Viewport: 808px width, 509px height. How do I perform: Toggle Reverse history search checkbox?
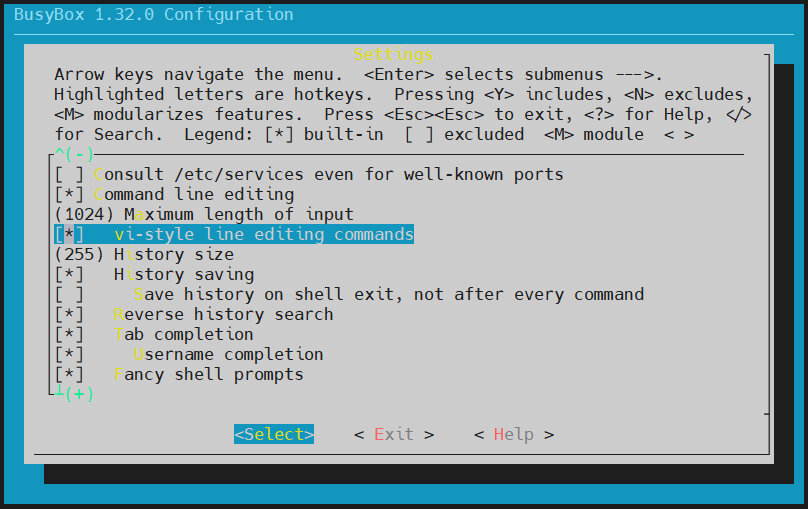coord(69,314)
